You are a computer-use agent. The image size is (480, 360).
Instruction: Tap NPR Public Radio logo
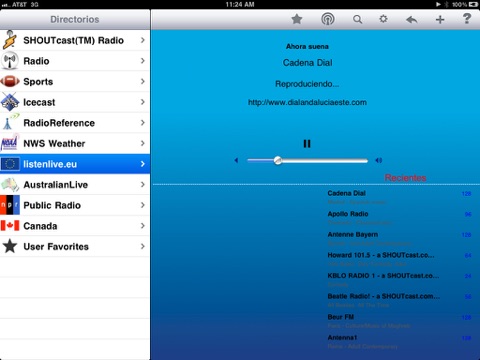10,205
